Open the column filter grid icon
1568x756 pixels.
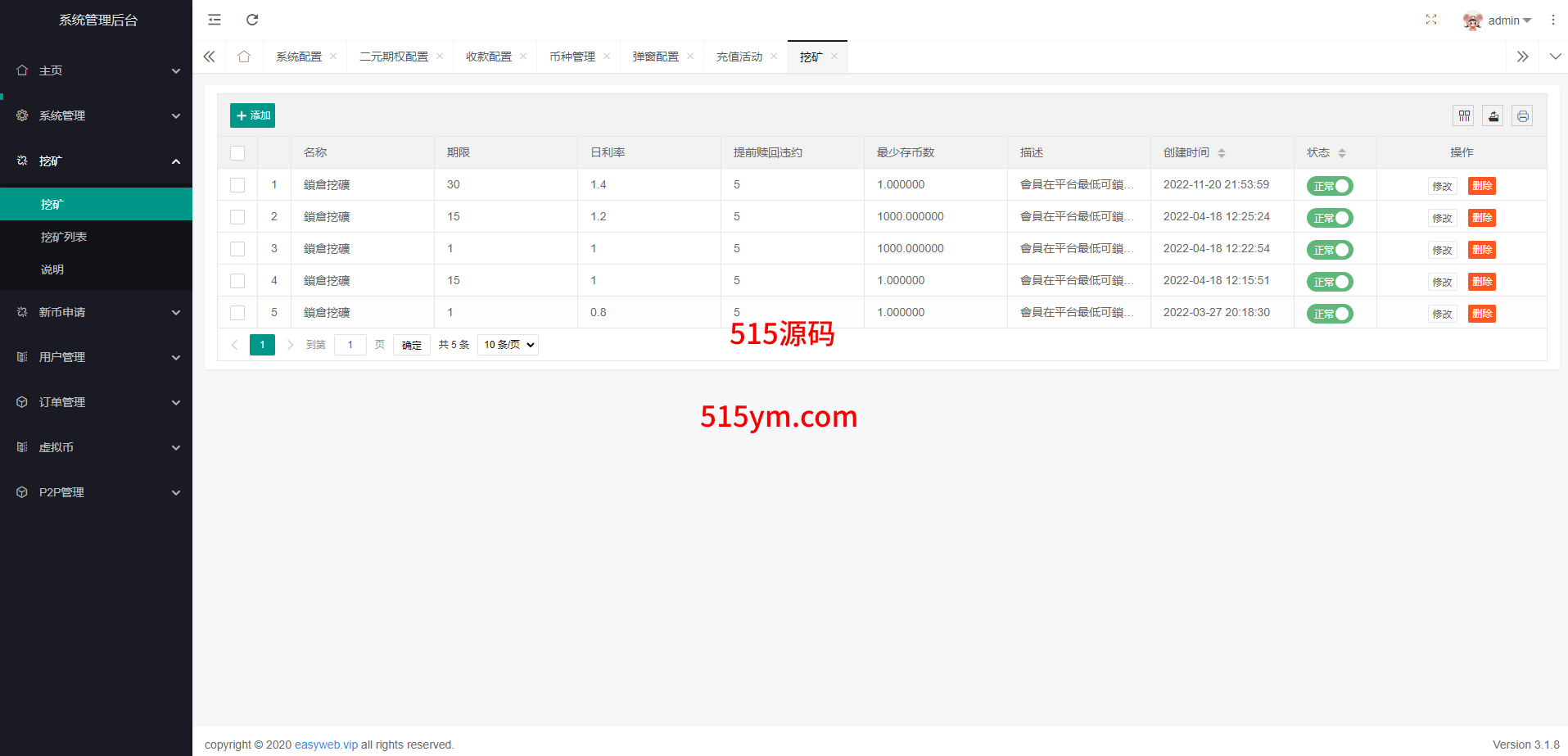click(x=1464, y=116)
